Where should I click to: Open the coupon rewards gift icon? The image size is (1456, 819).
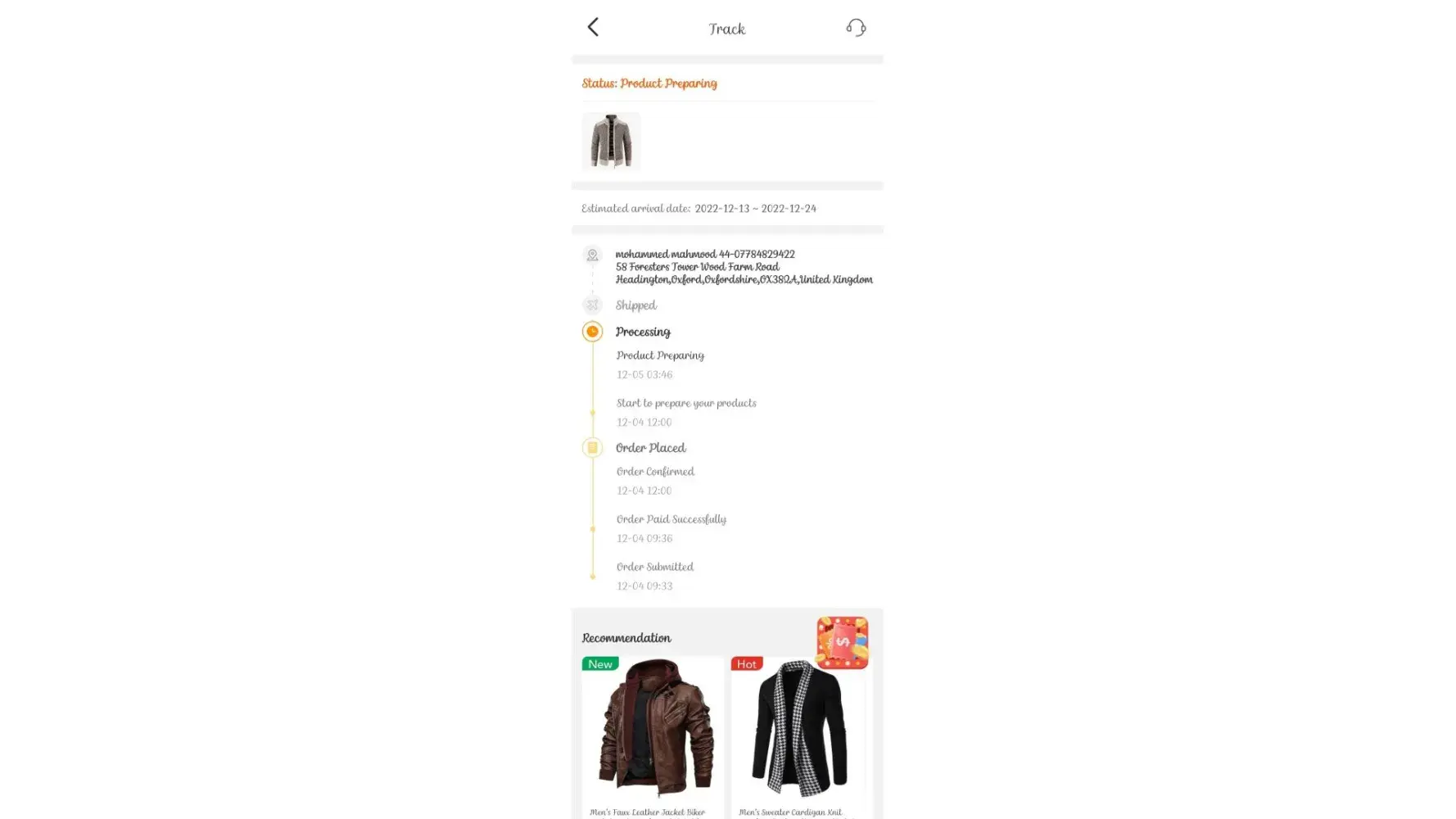click(842, 643)
